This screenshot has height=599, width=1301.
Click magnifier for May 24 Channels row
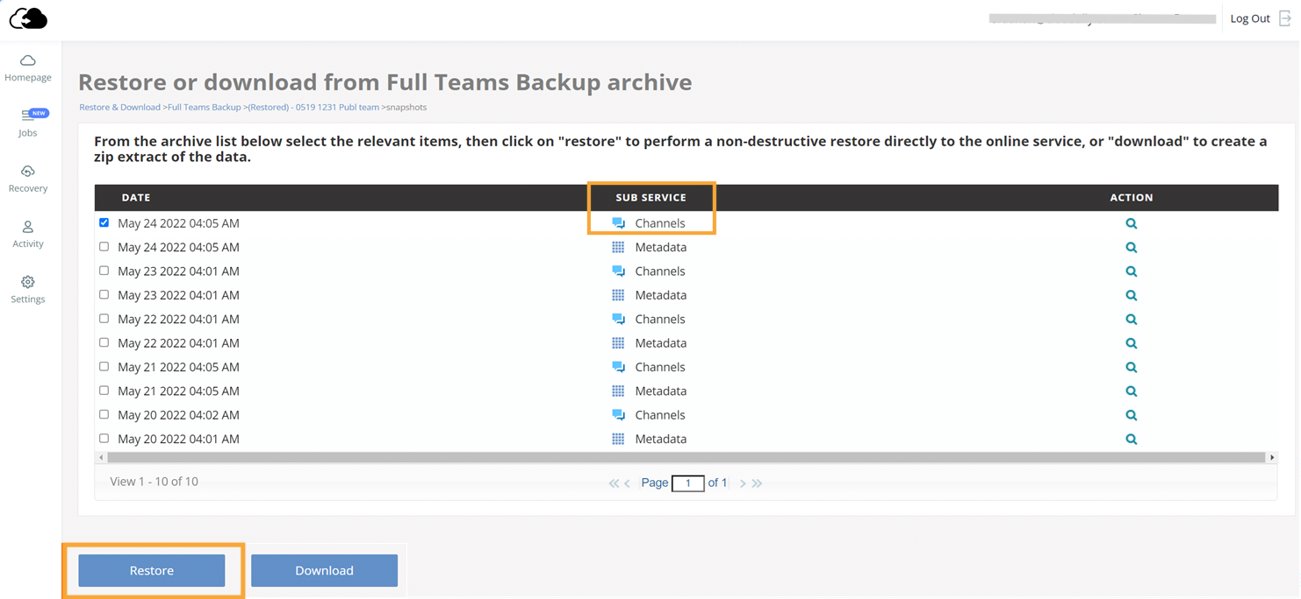[x=1131, y=224]
